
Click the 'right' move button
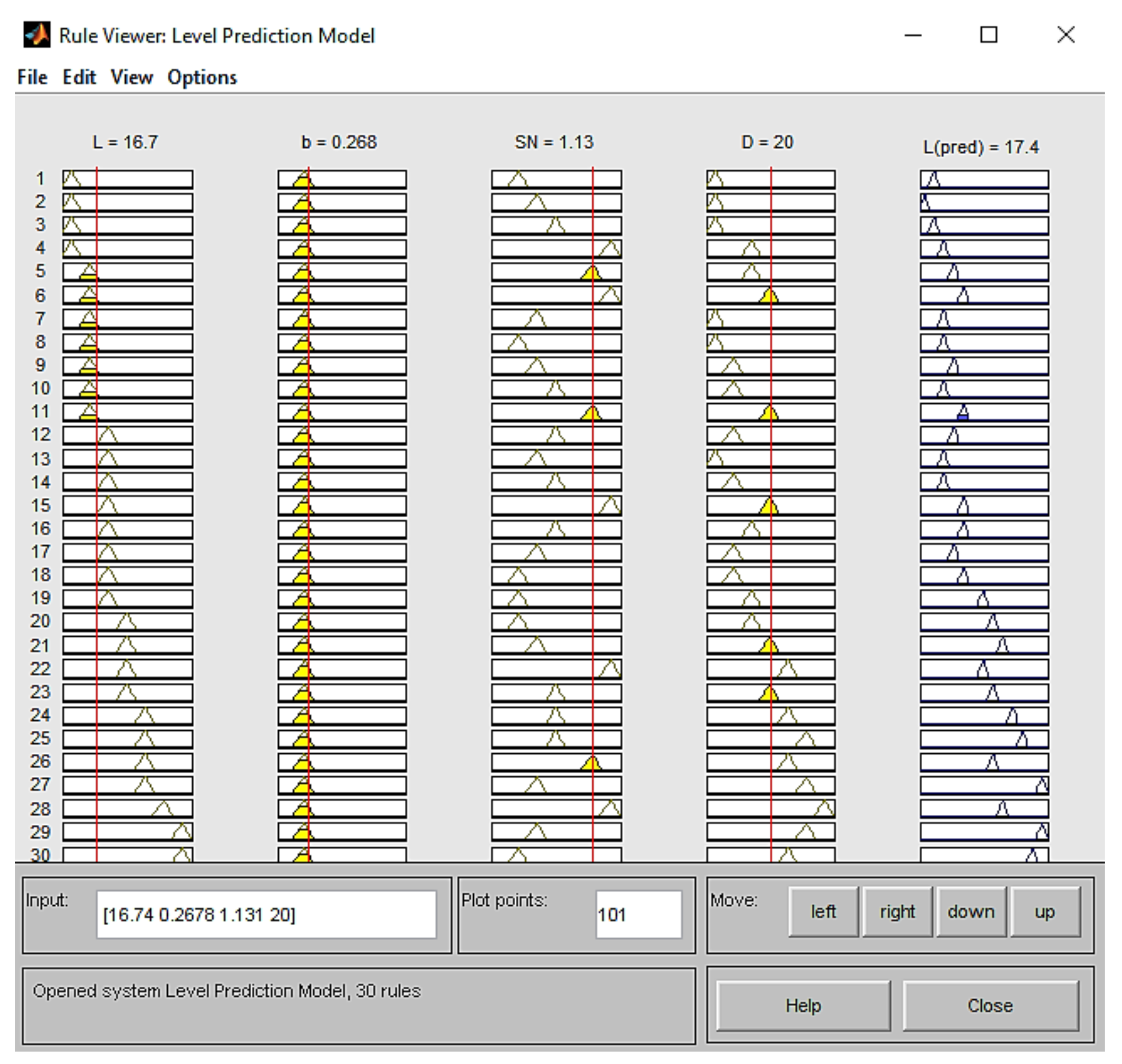[x=897, y=912]
